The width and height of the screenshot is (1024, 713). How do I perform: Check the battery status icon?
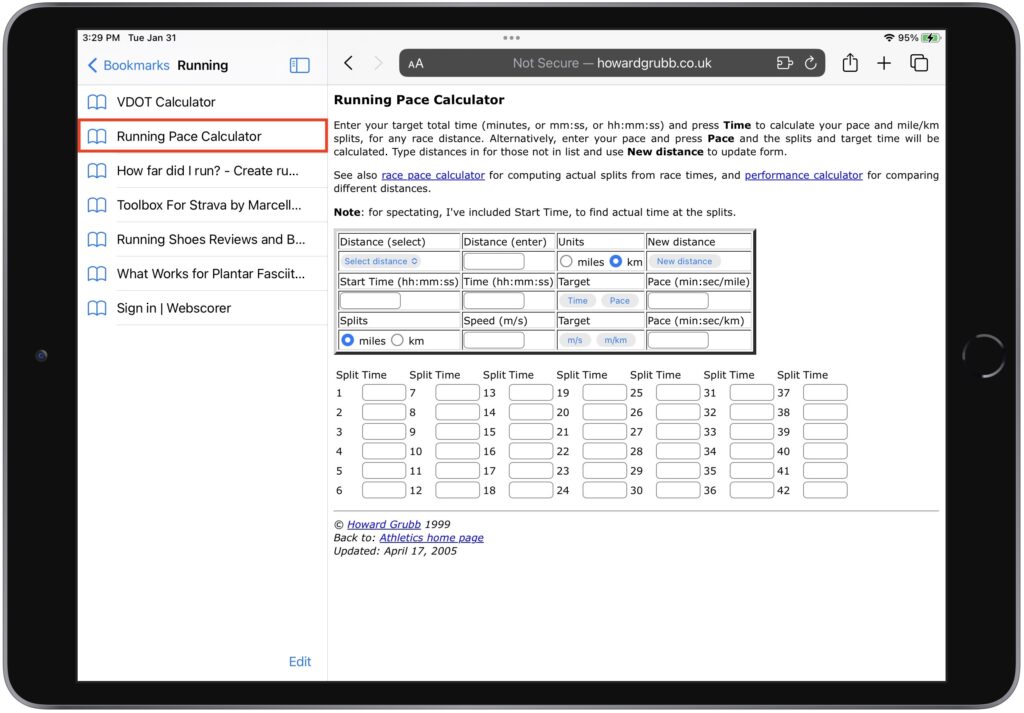click(931, 38)
